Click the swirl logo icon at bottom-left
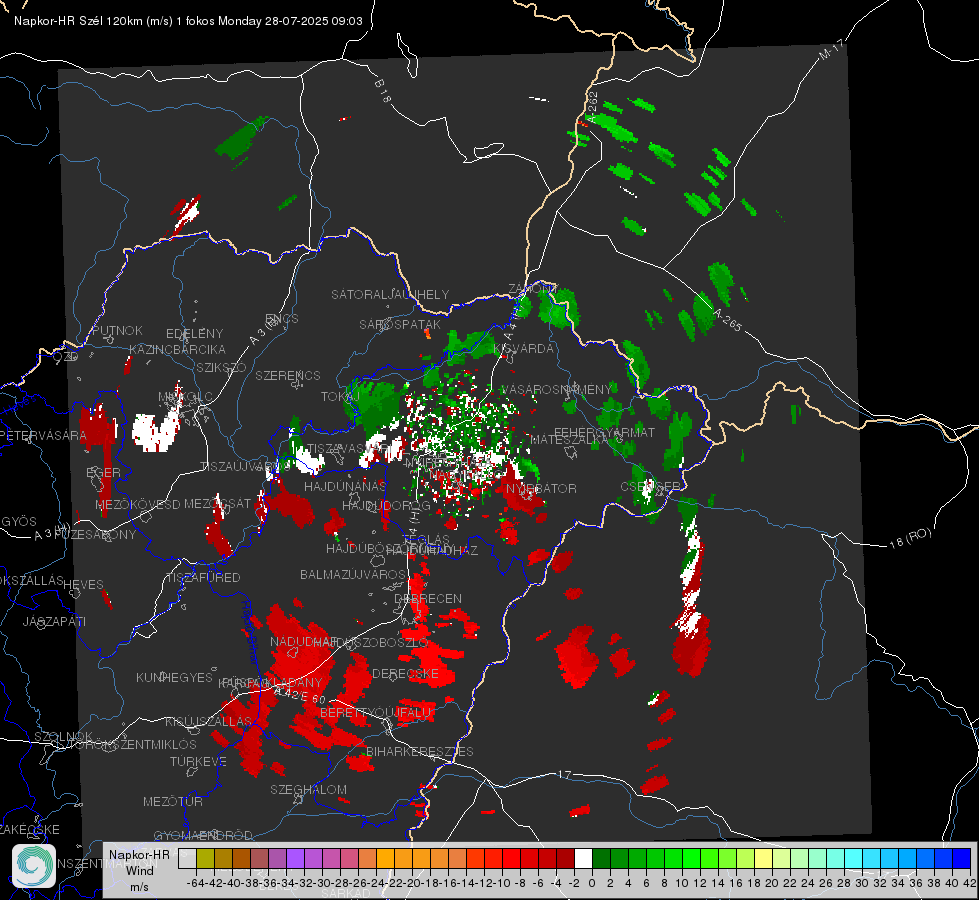 coord(34,866)
